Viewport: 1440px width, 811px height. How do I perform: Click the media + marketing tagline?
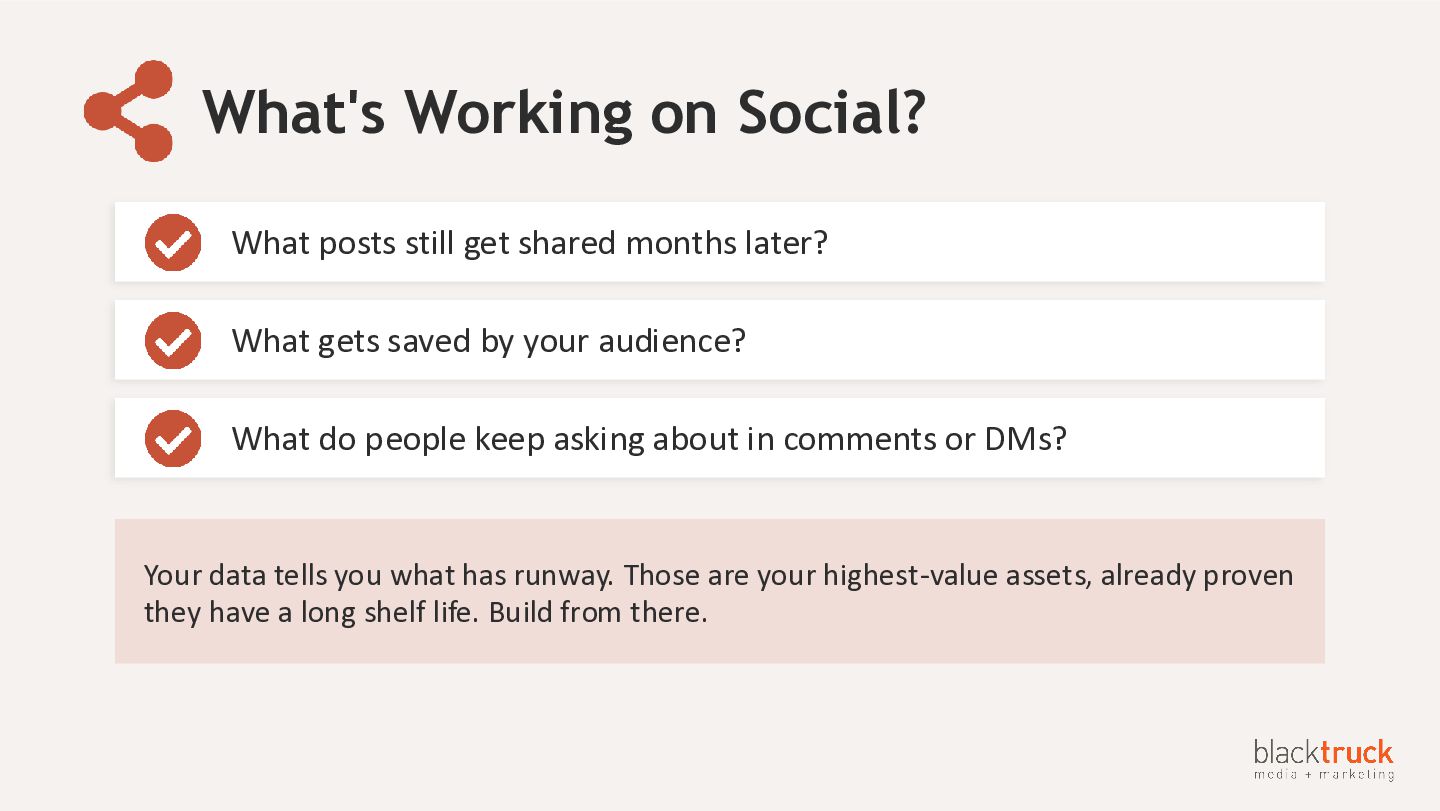[1323, 774]
